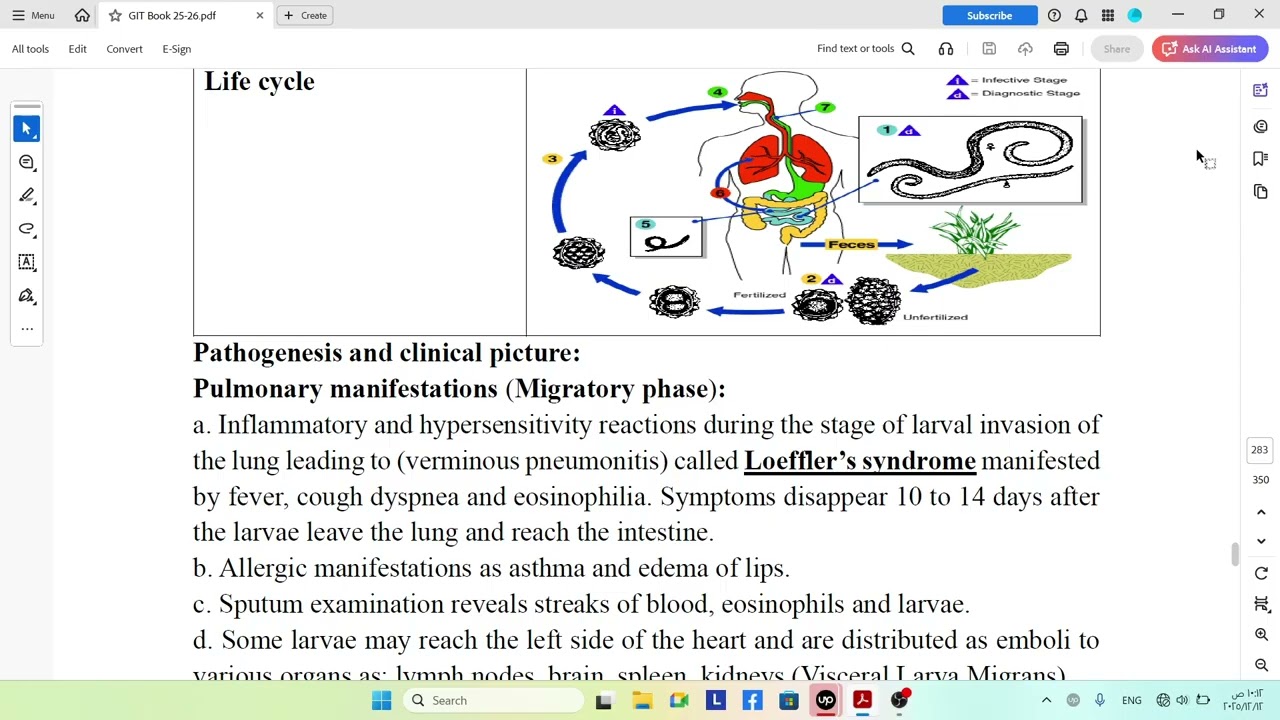This screenshot has width=1280, height=720.
Task: Go to next page down arrow
Action: [1261, 541]
